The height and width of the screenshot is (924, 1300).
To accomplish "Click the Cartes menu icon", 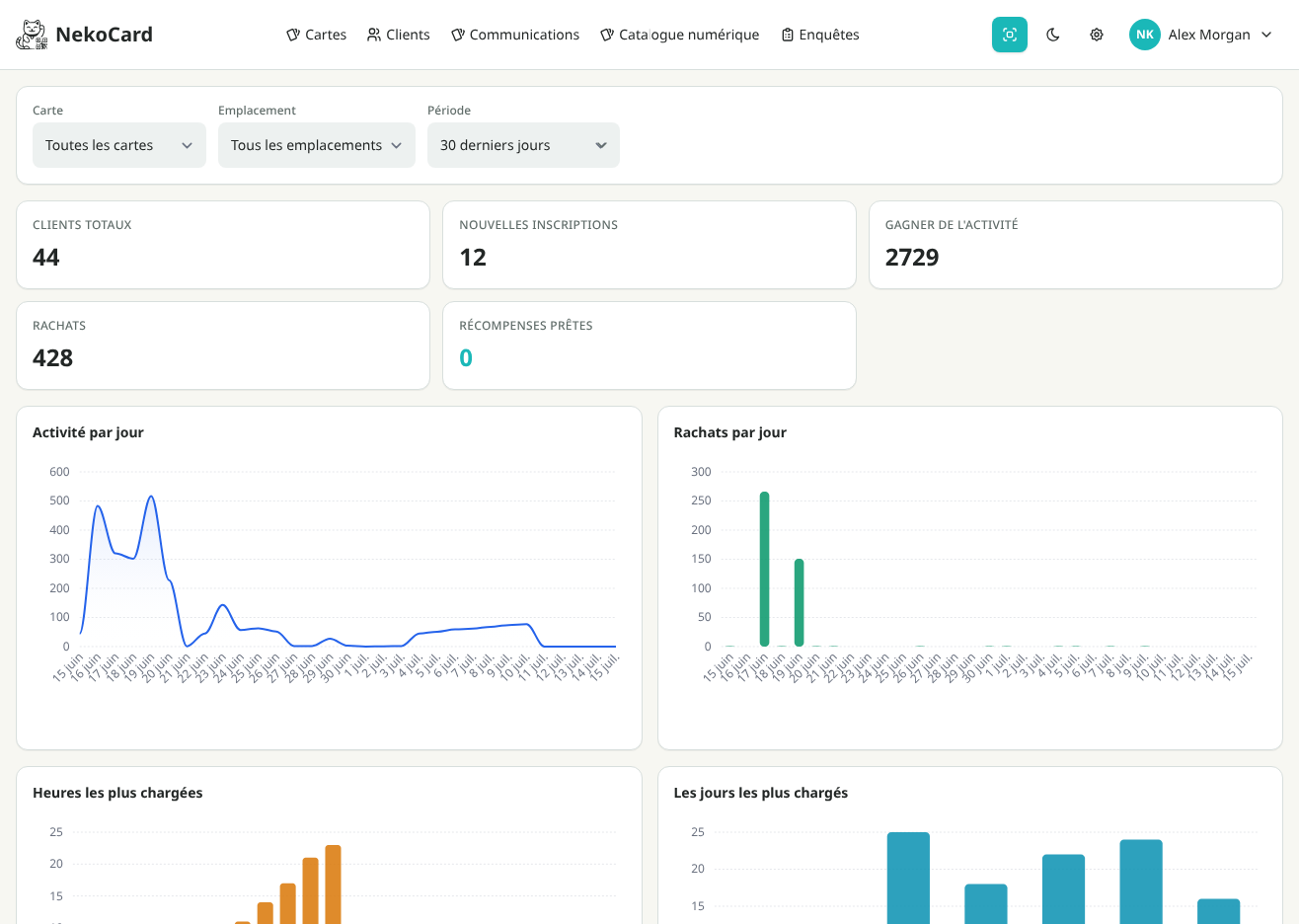I will [x=293, y=35].
